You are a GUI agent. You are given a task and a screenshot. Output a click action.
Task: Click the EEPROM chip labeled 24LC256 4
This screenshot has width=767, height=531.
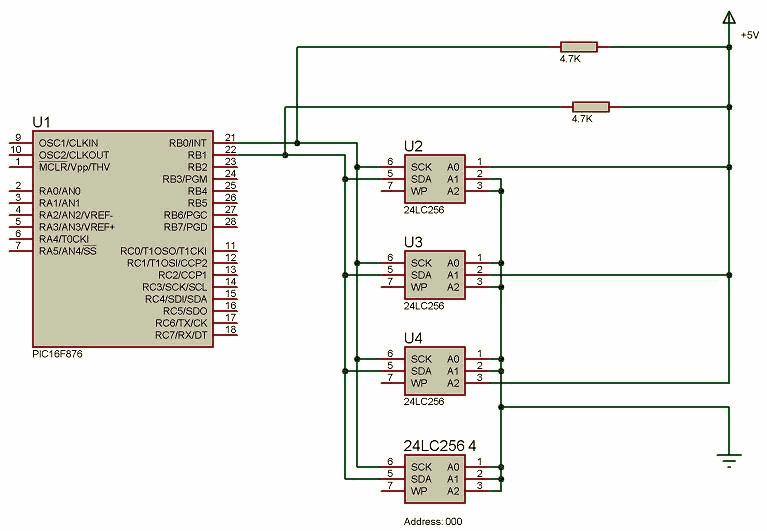[434, 479]
